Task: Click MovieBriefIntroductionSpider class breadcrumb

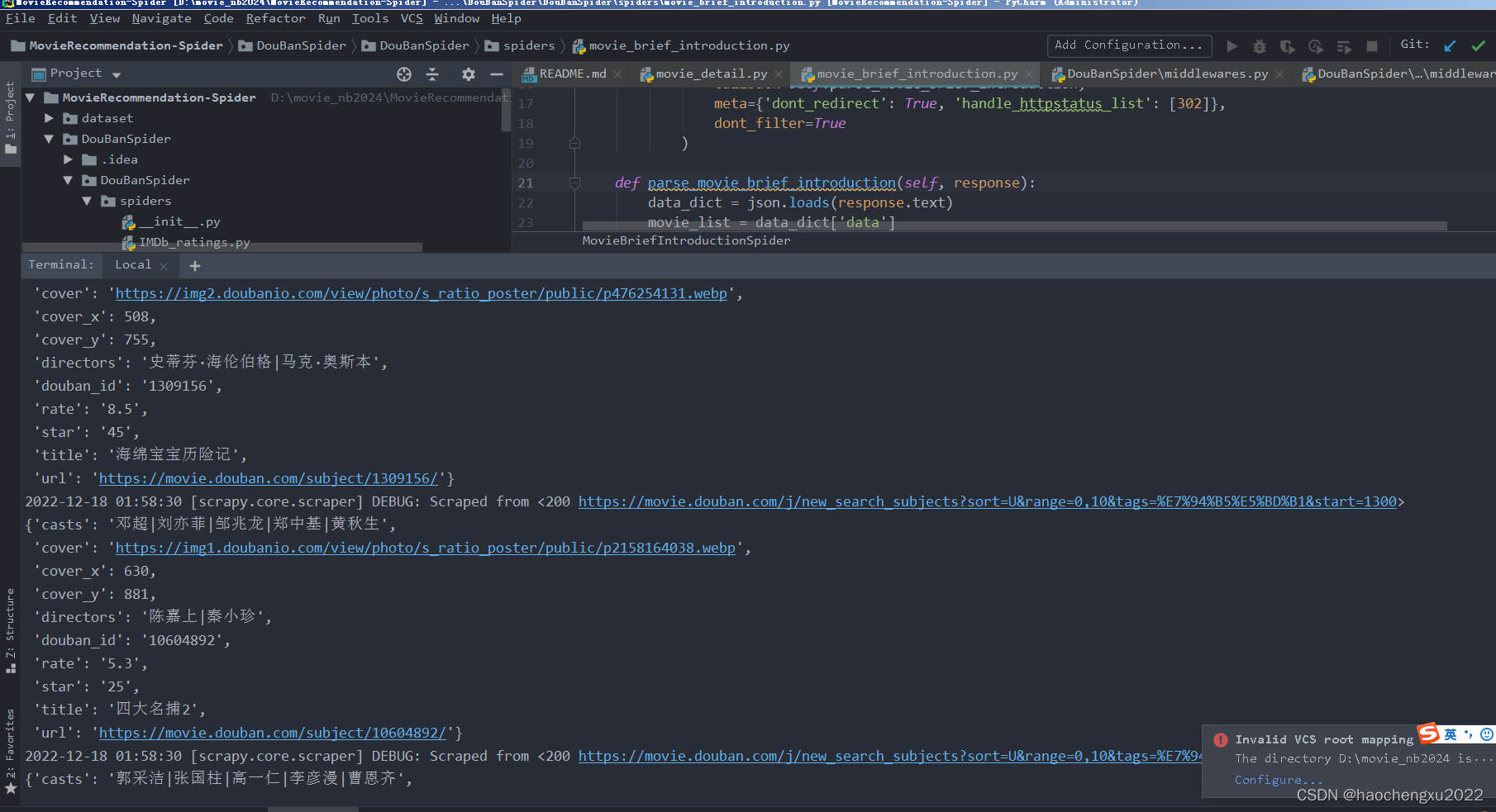Action: pos(686,240)
